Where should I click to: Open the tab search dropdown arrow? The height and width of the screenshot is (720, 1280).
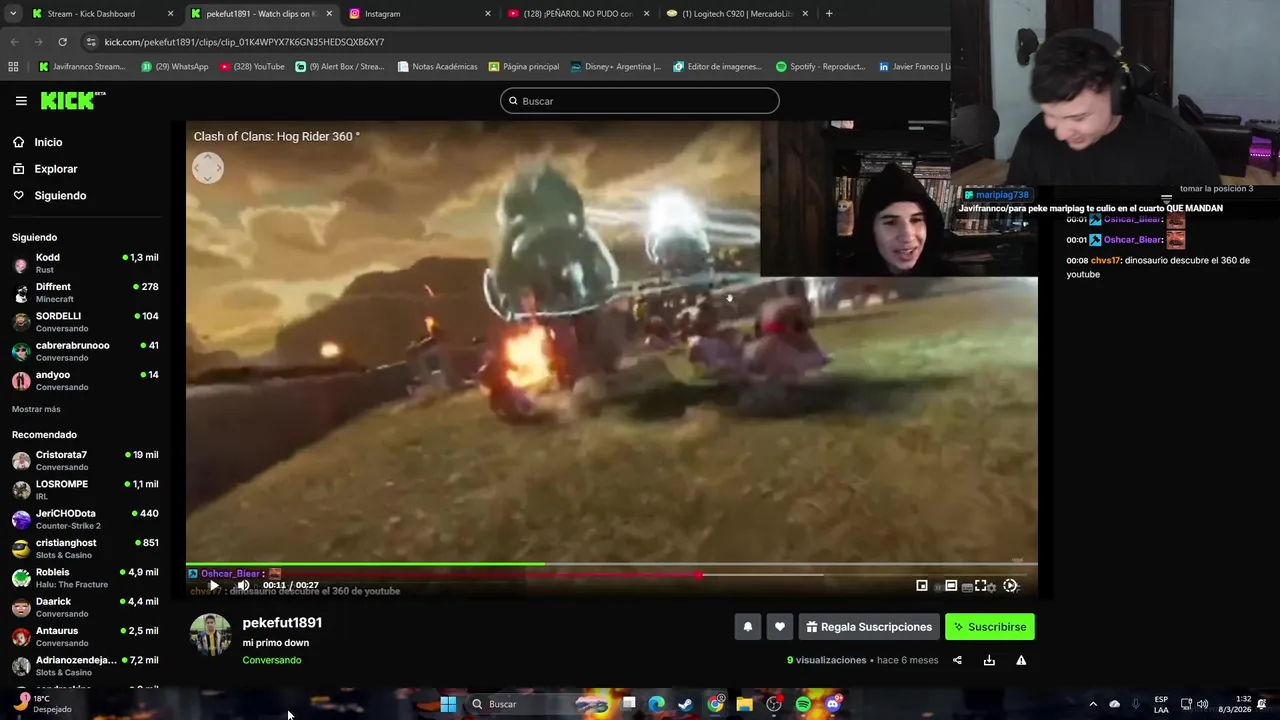point(12,14)
